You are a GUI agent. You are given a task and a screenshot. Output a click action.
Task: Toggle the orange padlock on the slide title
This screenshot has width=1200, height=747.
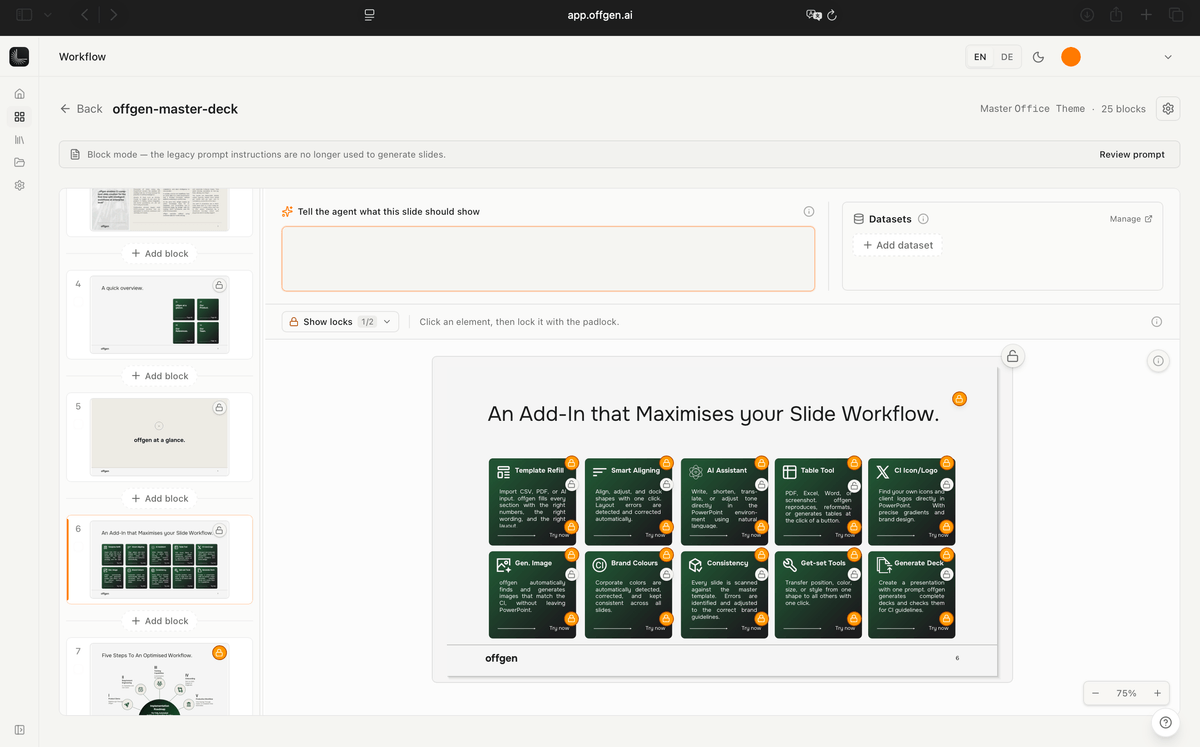959,399
